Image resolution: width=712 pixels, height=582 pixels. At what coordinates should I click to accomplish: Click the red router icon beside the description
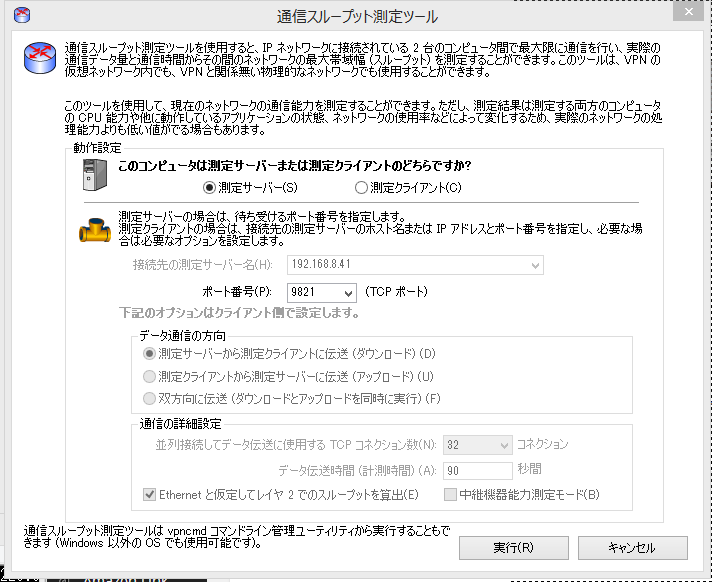point(39,59)
